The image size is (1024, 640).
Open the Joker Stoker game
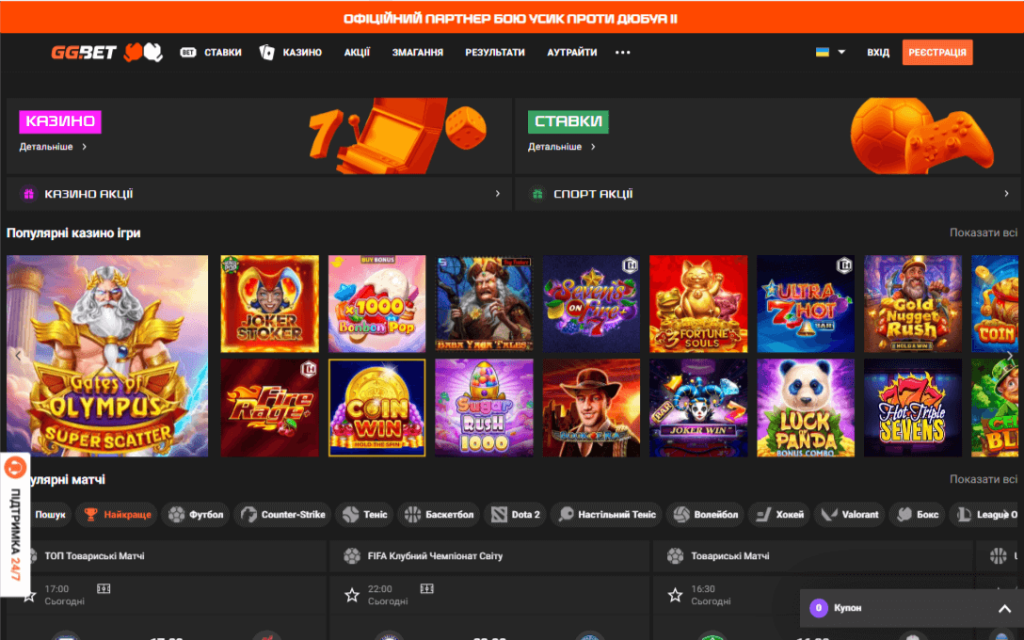(x=270, y=304)
